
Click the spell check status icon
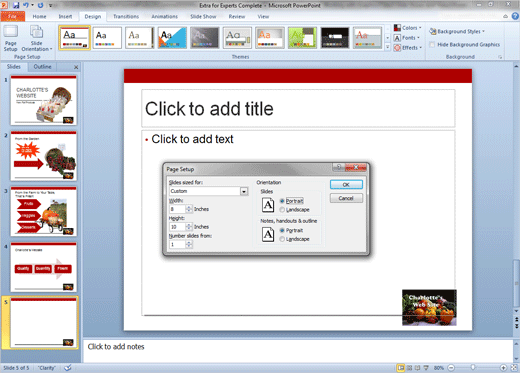pos(68,368)
